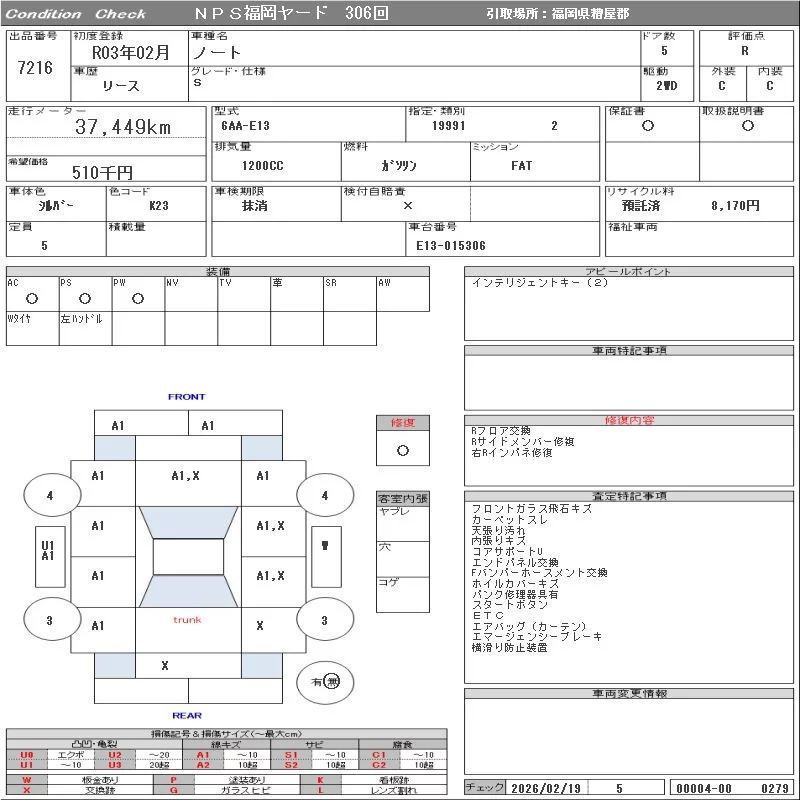Image resolution: width=800 pixels, height=800 pixels.
Task: Click the red L legend code for レンズ割れ
Action: pos(320,790)
